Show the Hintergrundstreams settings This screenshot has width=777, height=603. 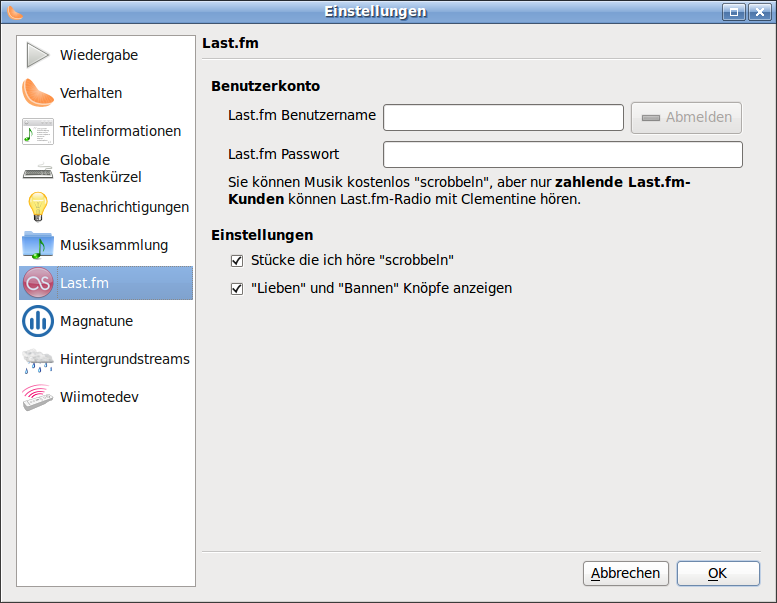coord(106,359)
